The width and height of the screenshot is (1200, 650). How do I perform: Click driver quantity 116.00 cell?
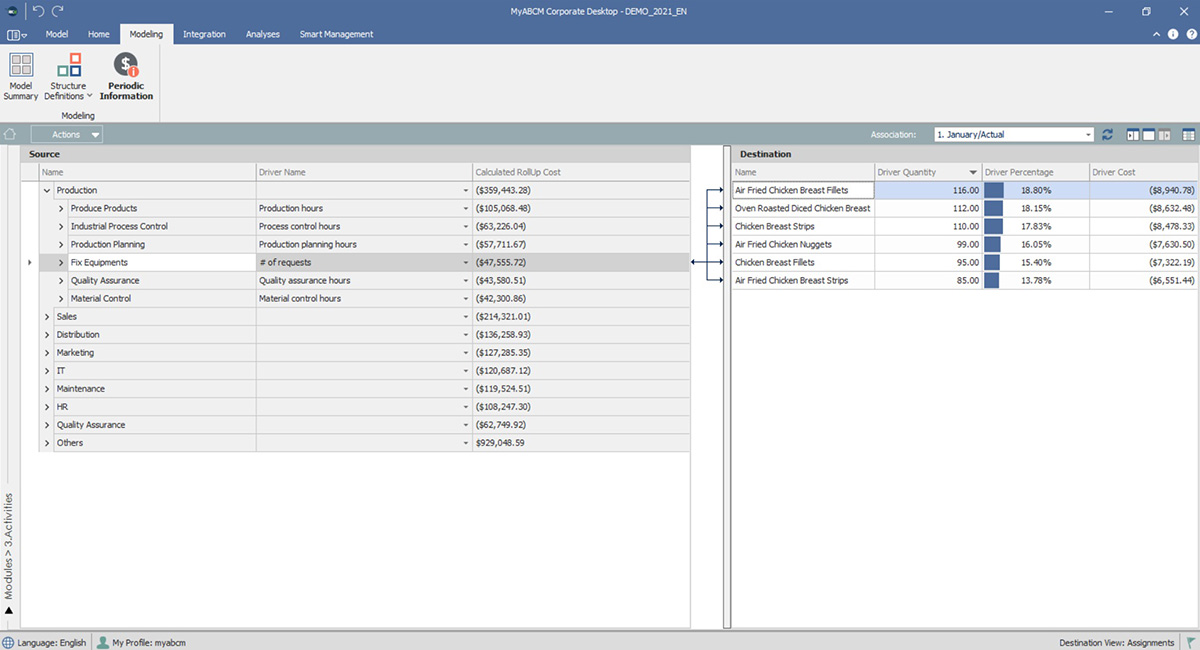(x=927, y=190)
